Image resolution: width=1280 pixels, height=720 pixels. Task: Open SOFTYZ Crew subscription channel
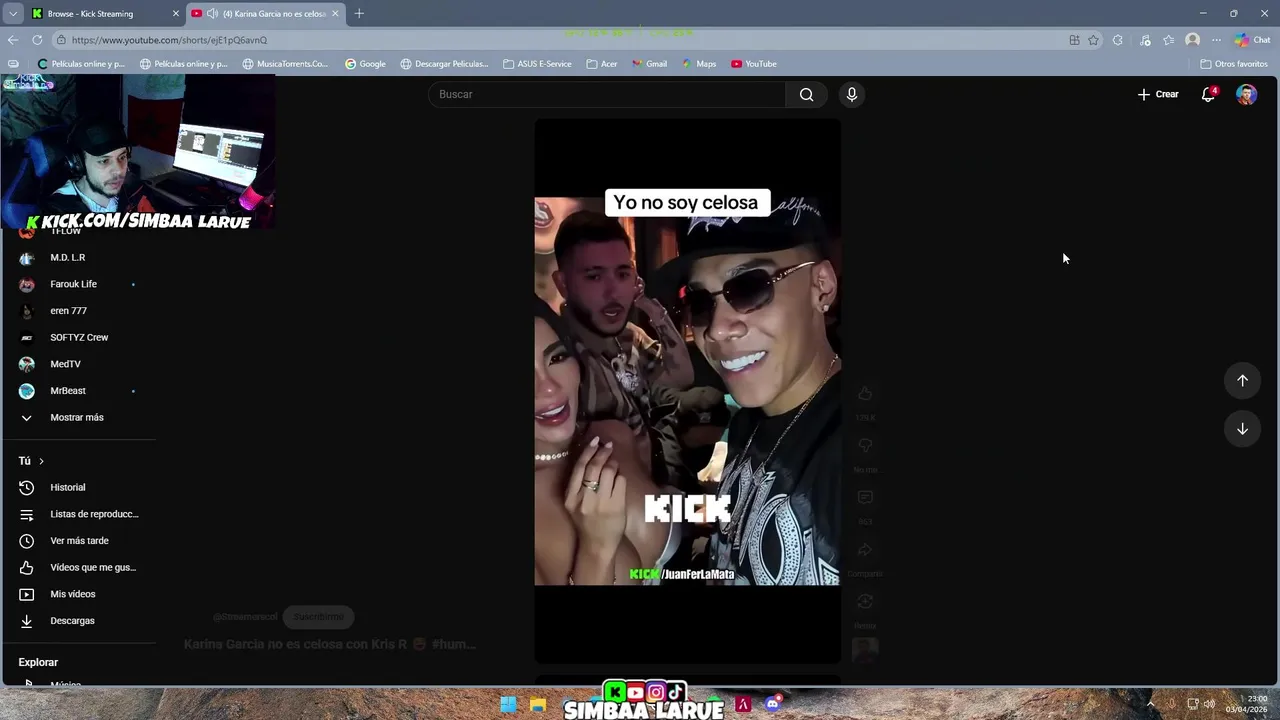(x=78, y=338)
